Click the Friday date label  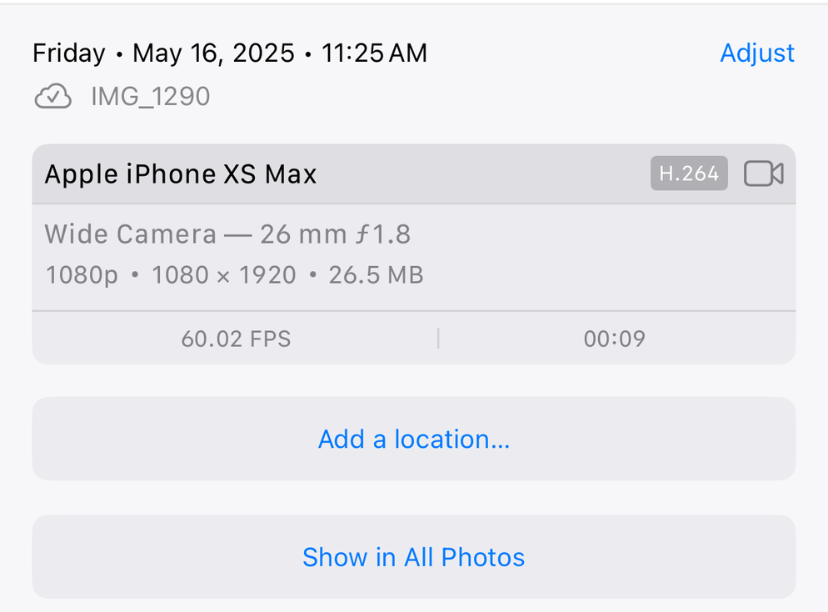click(x=68, y=53)
